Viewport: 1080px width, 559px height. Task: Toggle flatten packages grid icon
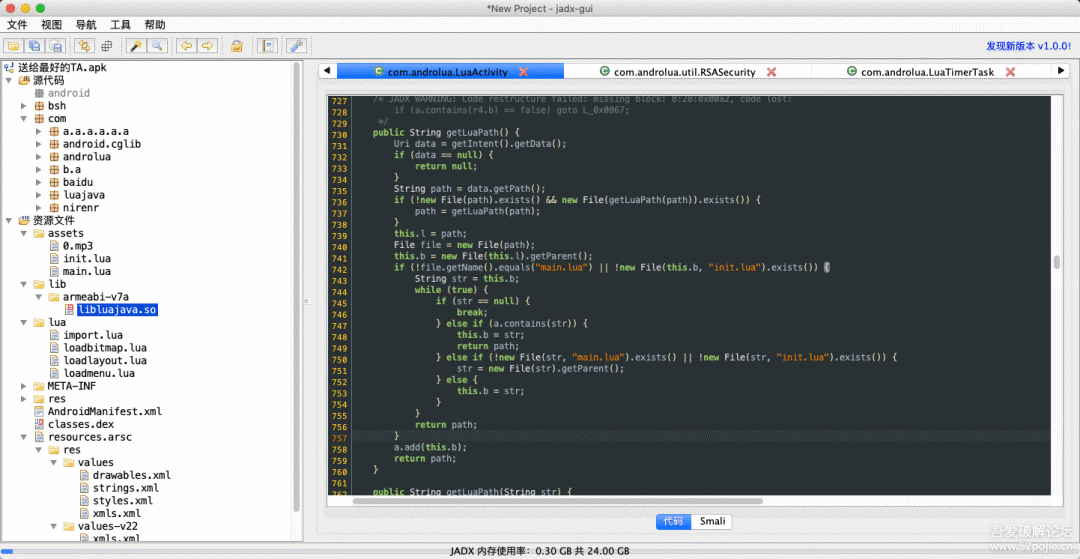point(106,46)
